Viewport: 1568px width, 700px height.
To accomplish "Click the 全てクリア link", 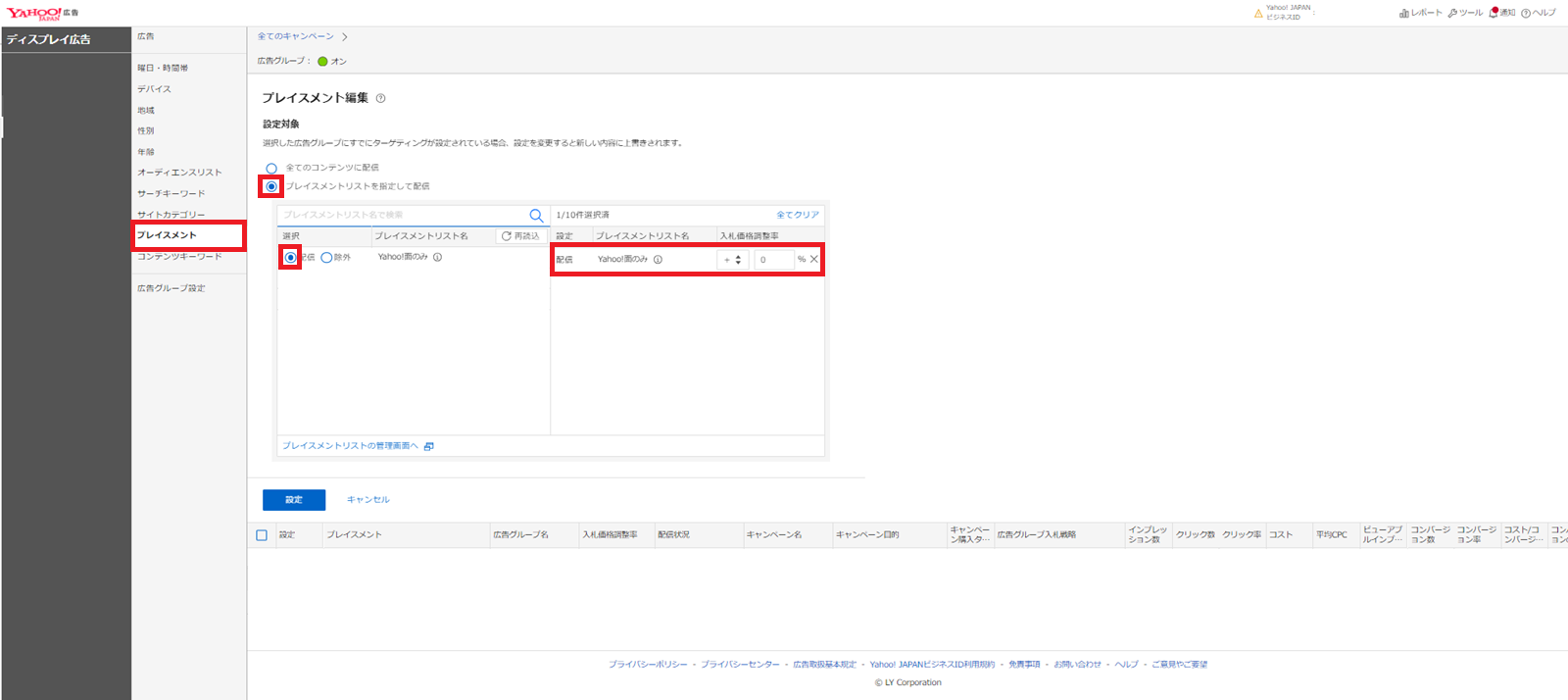I will (x=798, y=215).
